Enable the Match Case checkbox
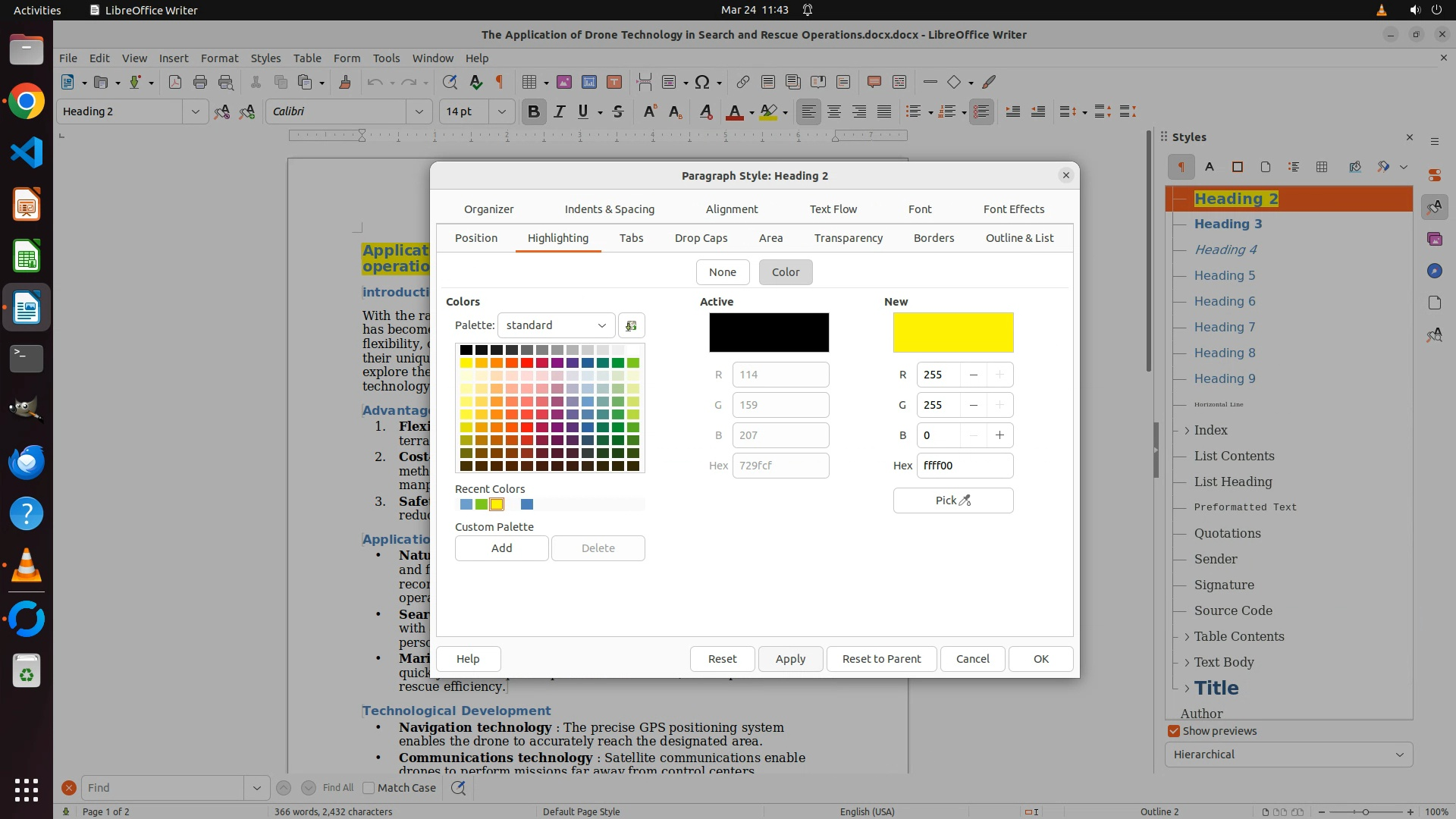1456x819 pixels. point(369,788)
